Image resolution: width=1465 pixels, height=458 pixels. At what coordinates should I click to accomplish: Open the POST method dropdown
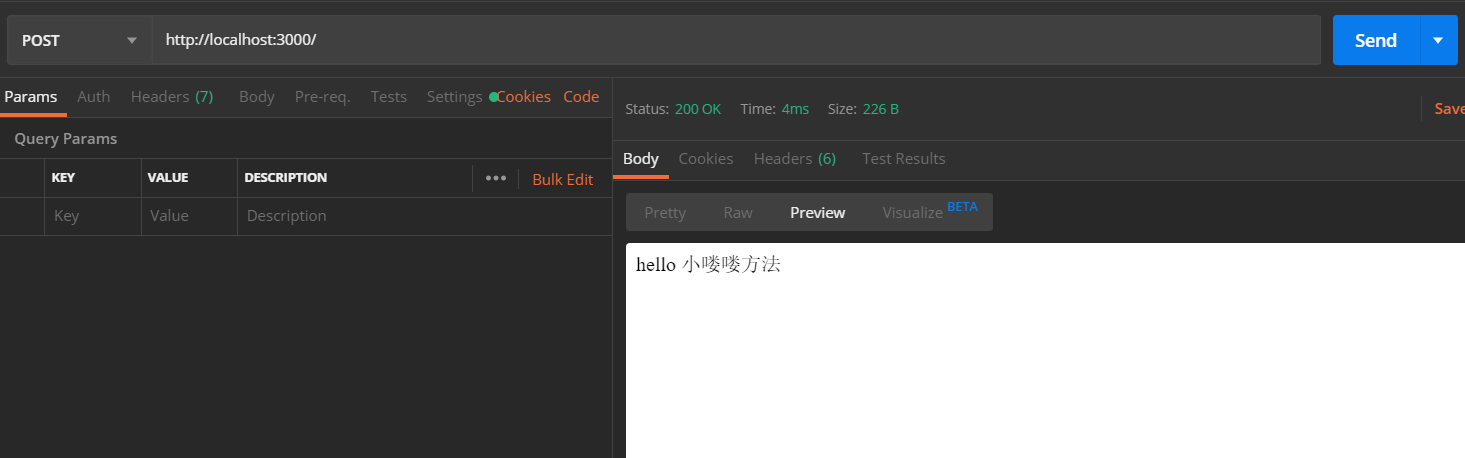(79, 40)
